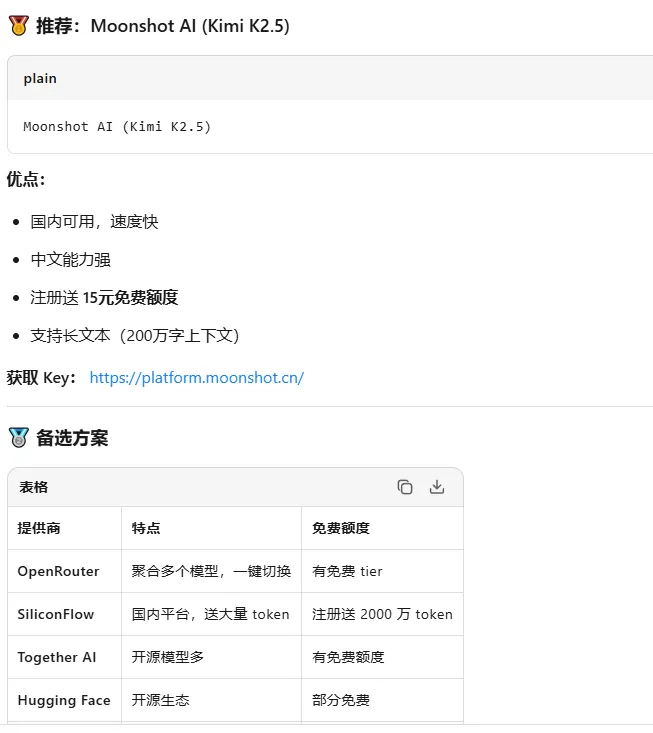Download the backup options table
Image resolution: width=653 pixels, height=733 pixels.
437,487
